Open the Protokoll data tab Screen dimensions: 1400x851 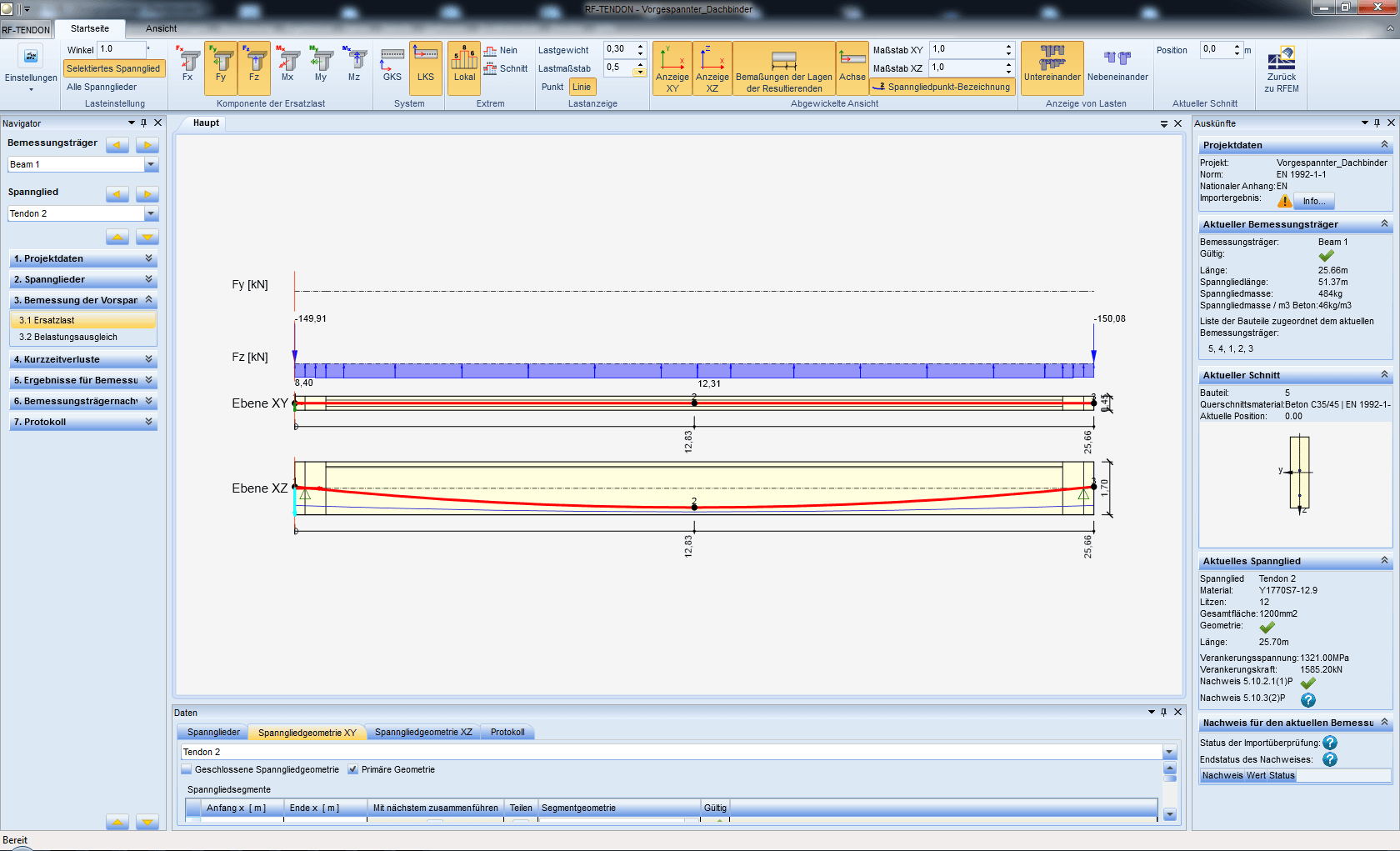[x=507, y=732]
